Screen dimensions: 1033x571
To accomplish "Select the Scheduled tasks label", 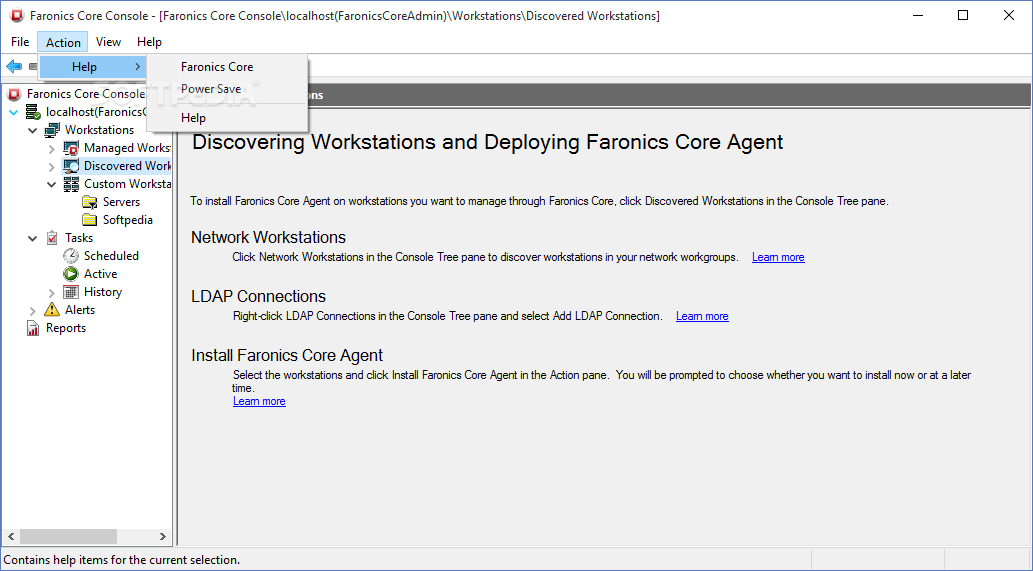I will point(111,256).
